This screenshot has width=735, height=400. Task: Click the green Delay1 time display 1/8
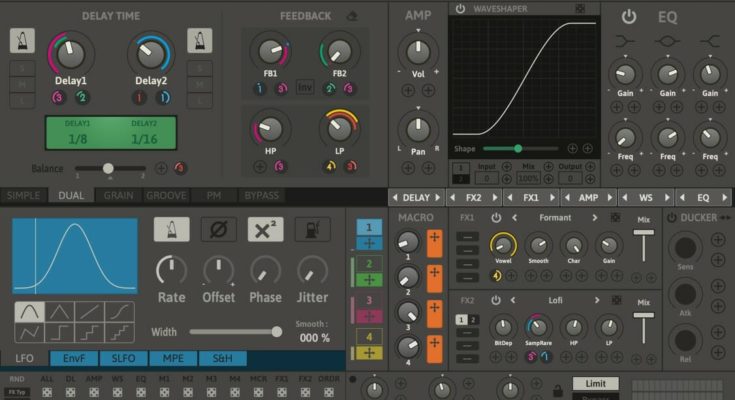click(78, 137)
